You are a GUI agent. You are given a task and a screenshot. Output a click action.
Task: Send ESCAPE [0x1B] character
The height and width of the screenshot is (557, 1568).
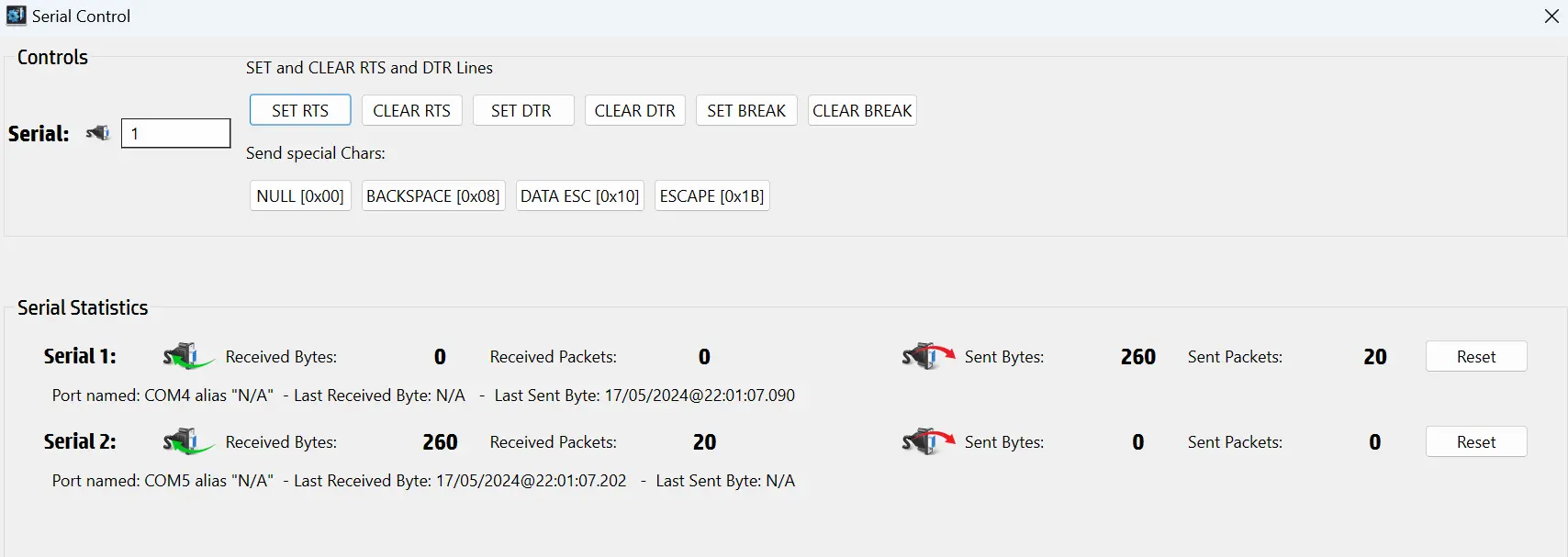711,195
